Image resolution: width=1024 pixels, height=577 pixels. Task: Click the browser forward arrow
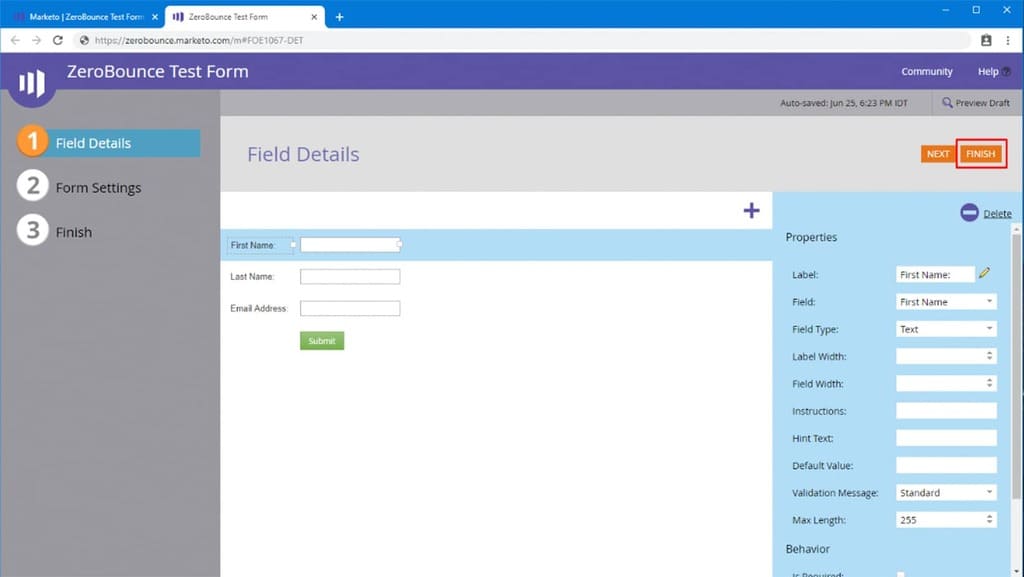[x=37, y=40]
